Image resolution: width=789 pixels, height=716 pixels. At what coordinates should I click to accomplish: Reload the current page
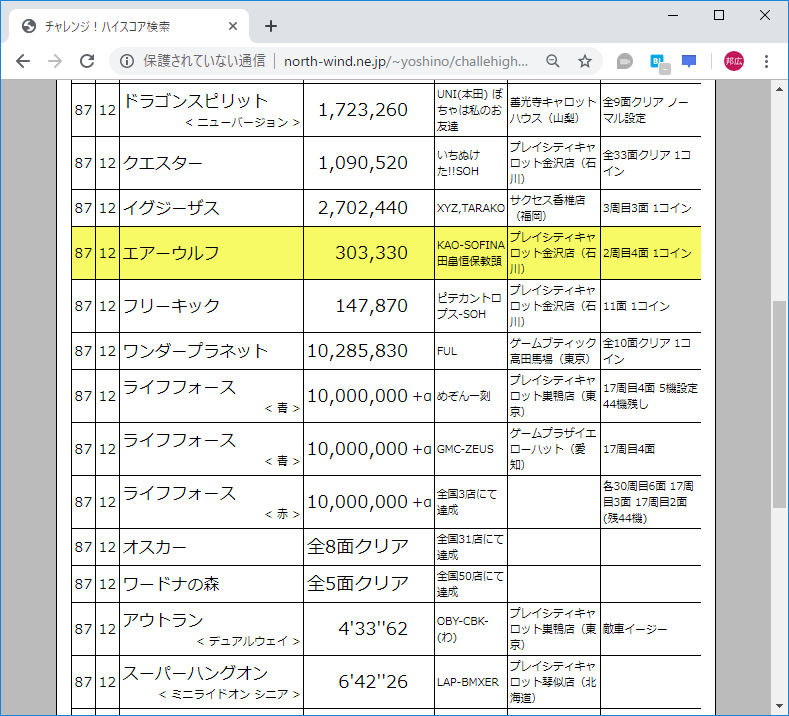click(x=87, y=61)
